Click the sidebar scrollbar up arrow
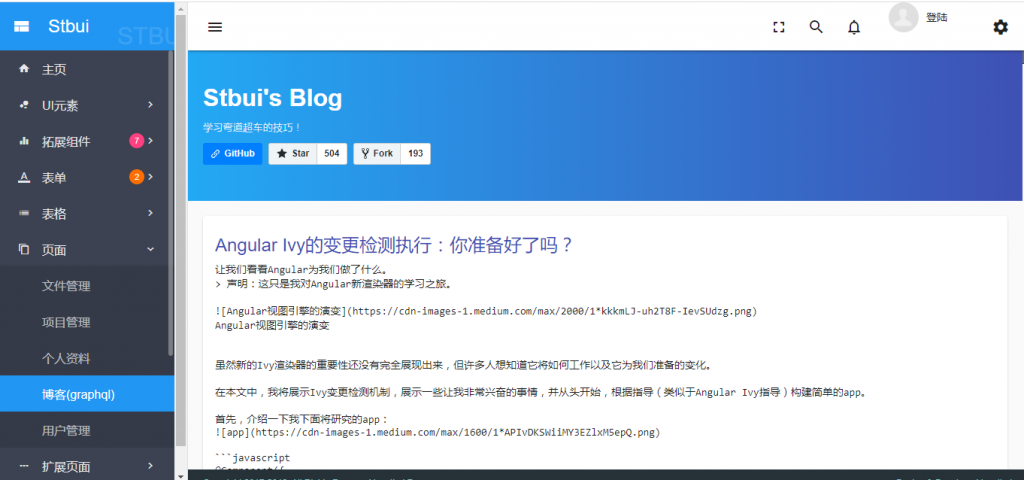The height and width of the screenshot is (480, 1024). click(182, 7)
